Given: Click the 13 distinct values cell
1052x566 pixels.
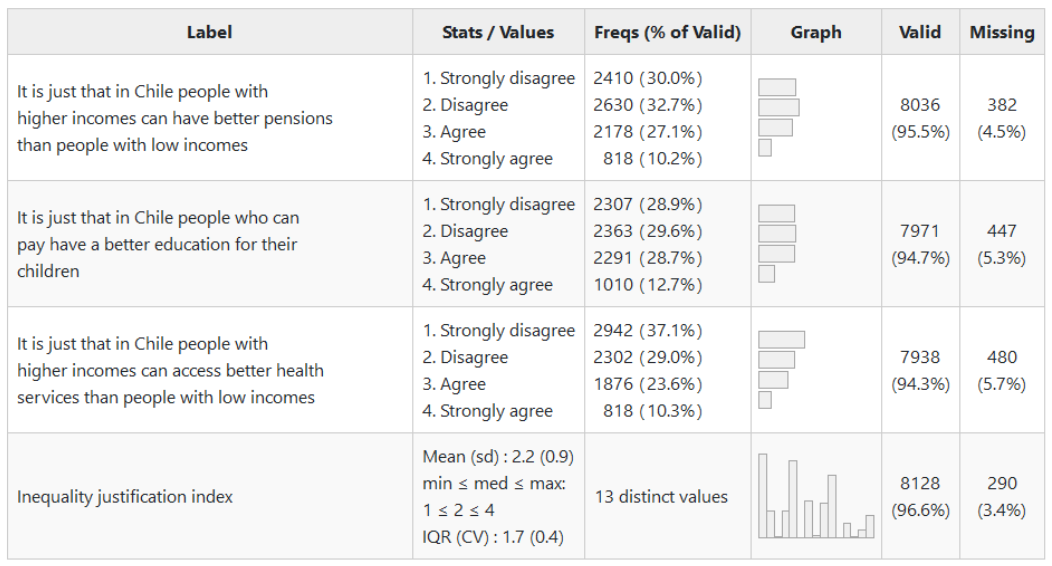Looking at the screenshot, I should (661, 497).
